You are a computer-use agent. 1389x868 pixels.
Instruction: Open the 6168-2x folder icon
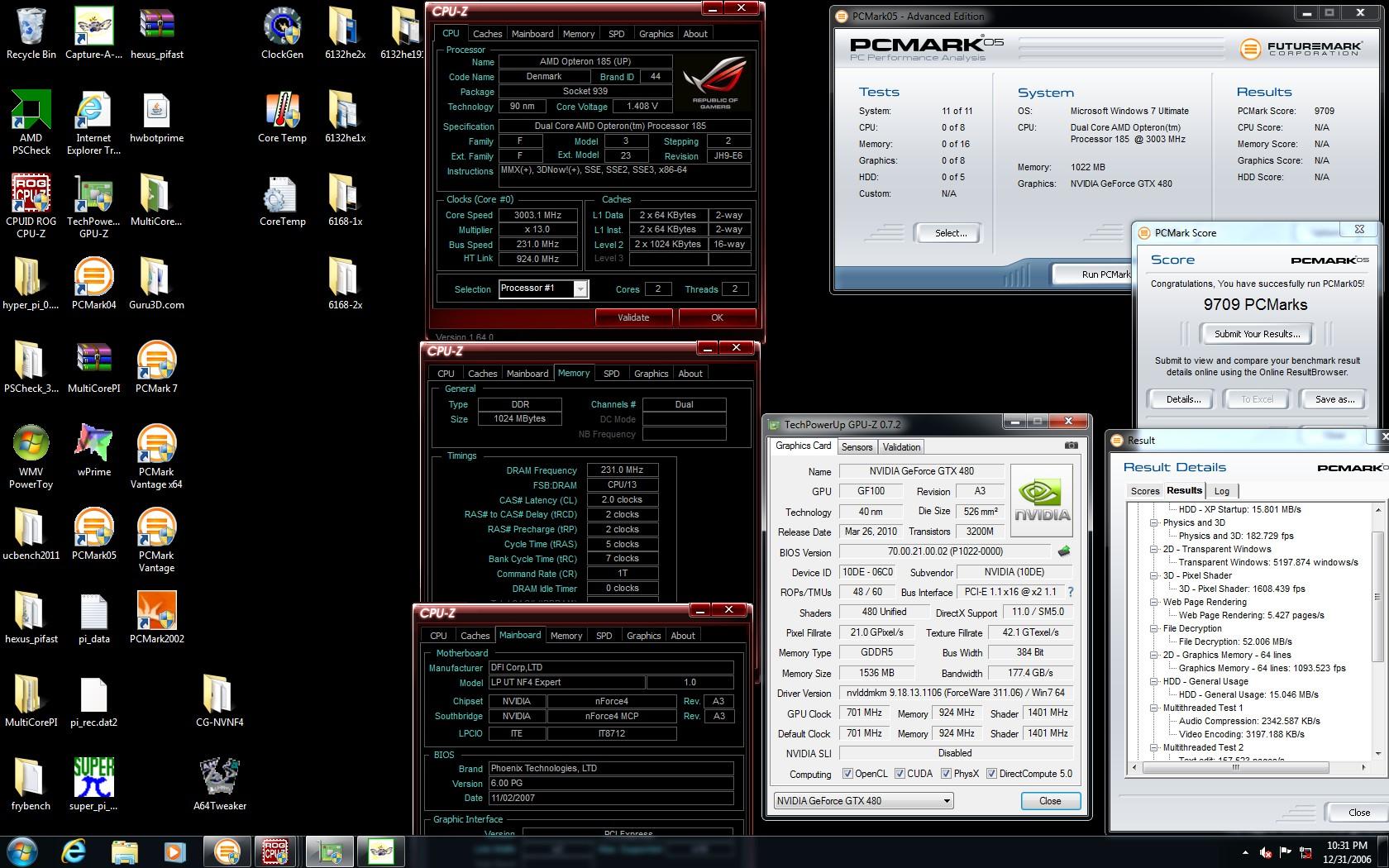(x=345, y=284)
